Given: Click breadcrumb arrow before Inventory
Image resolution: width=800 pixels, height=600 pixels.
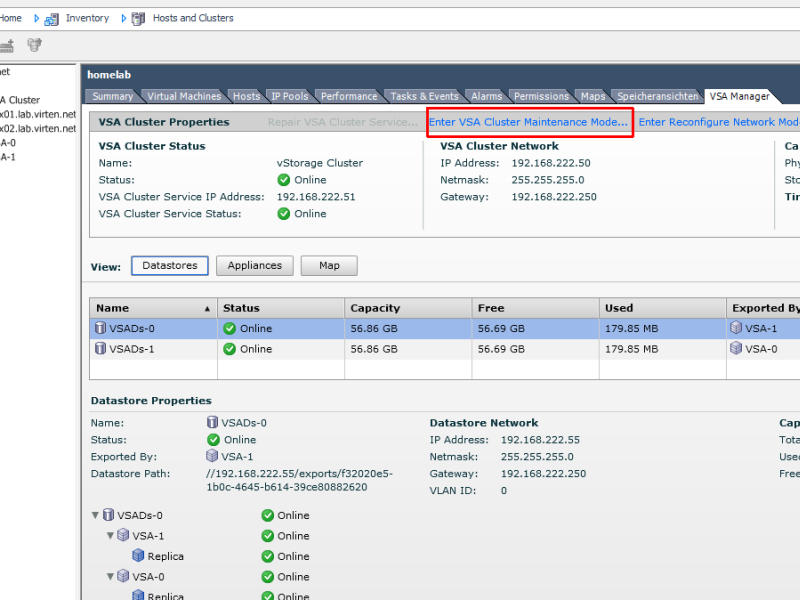Looking at the screenshot, I should click(36, 18).
